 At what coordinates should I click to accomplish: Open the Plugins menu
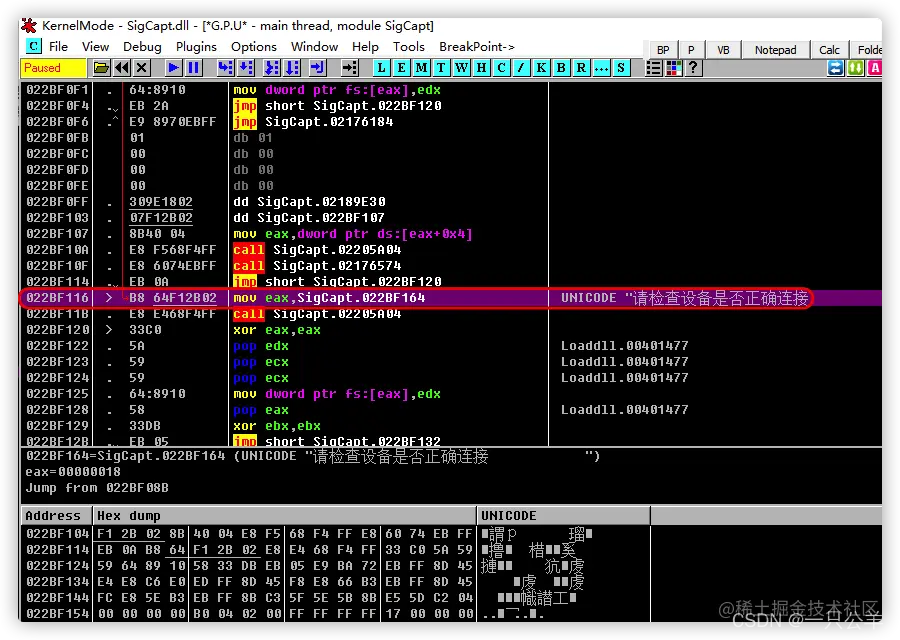pyautogui.click(x=196, y=46)
